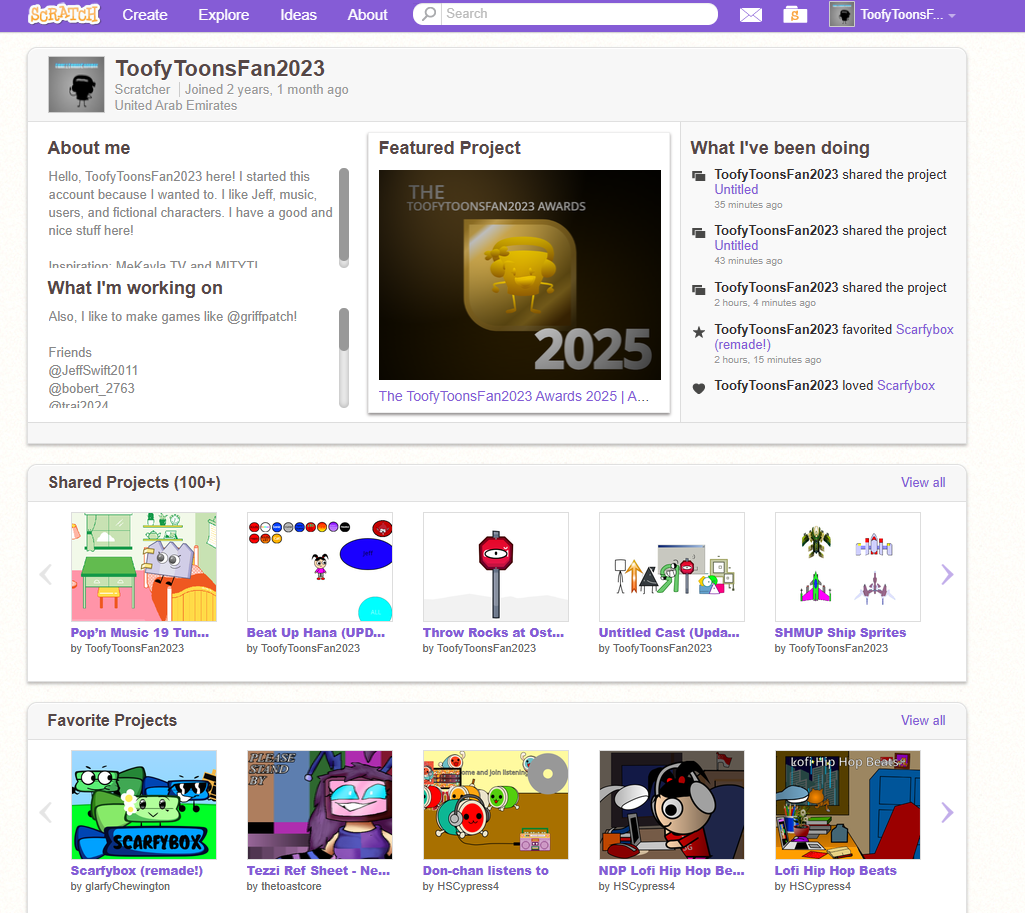
Task: Focus the Search input field
Action: pos(579,14)
